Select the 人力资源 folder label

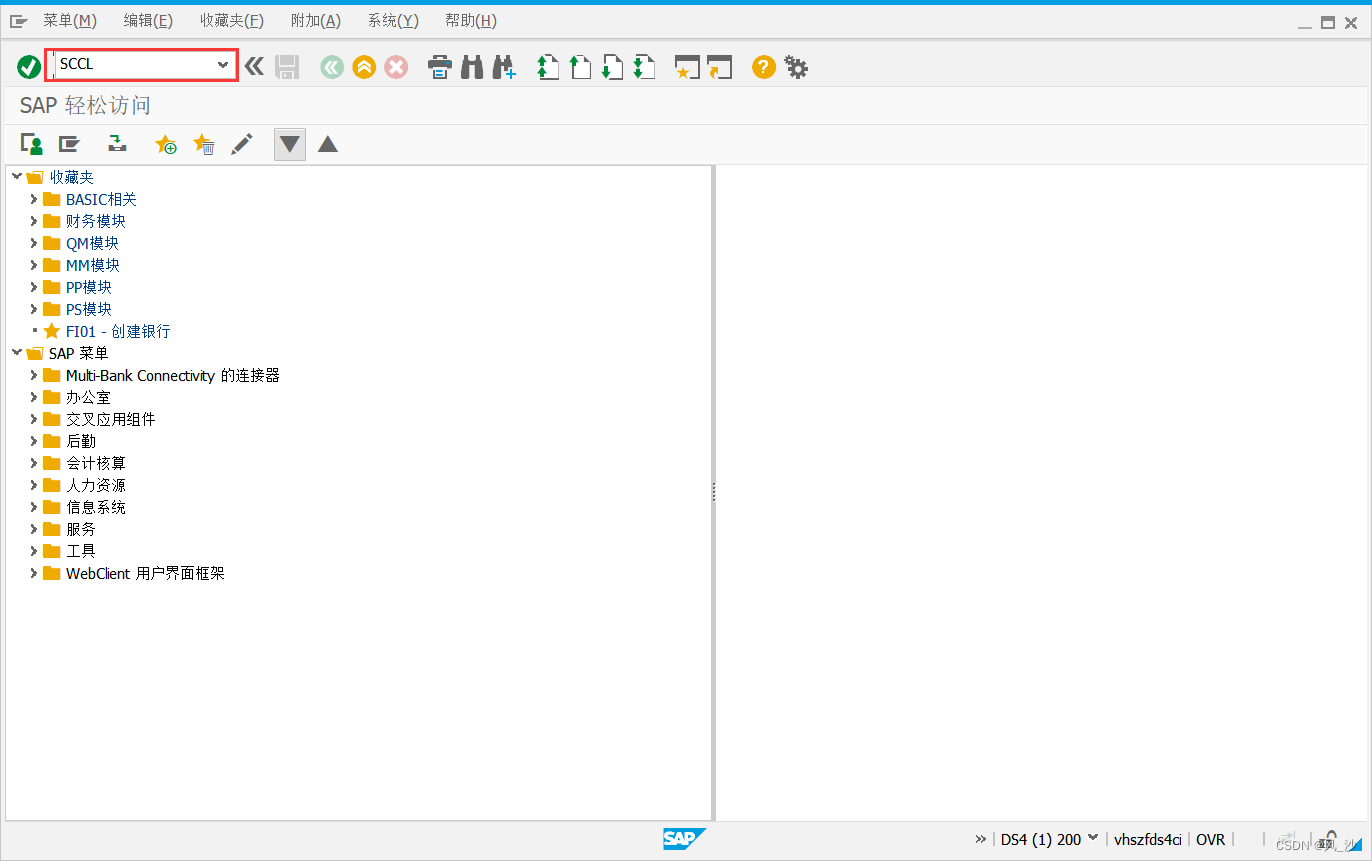coord(96,485)
